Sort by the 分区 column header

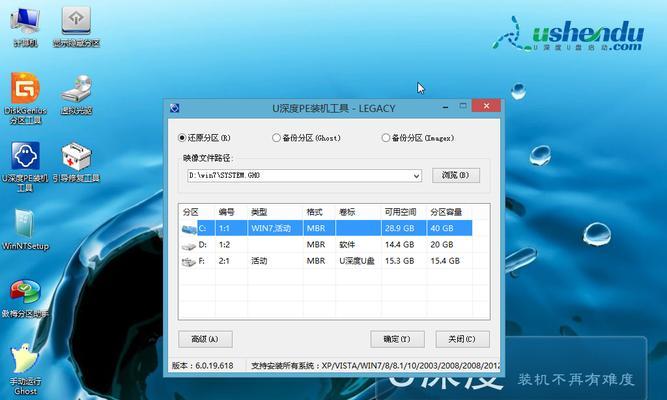[x=197, y=212]
